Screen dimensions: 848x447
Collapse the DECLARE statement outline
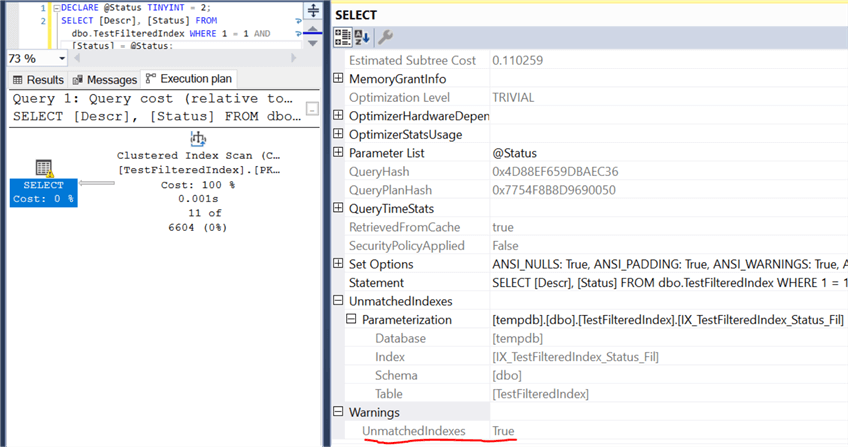point(56,8)
